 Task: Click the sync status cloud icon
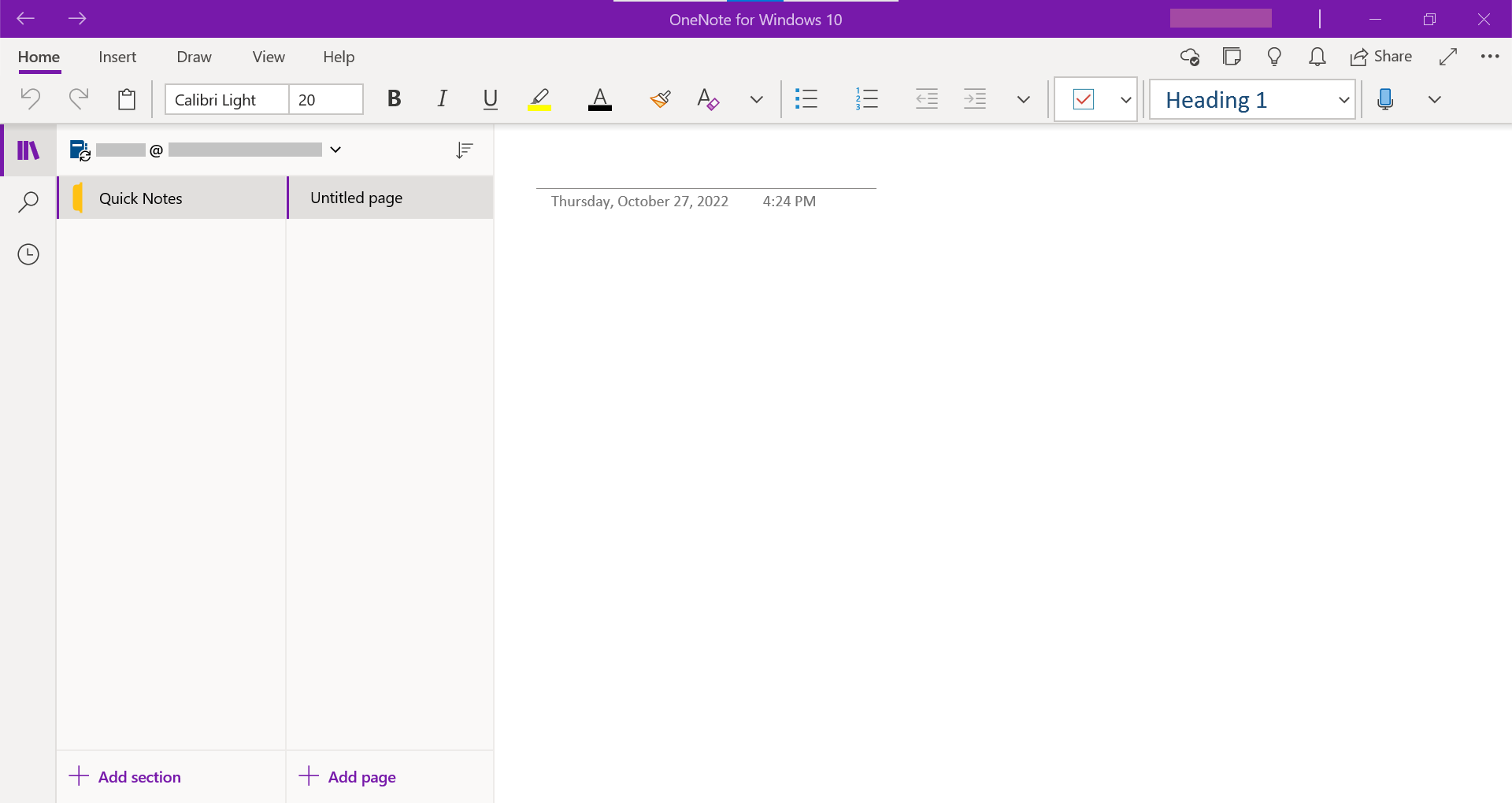tap(1189, 57)
